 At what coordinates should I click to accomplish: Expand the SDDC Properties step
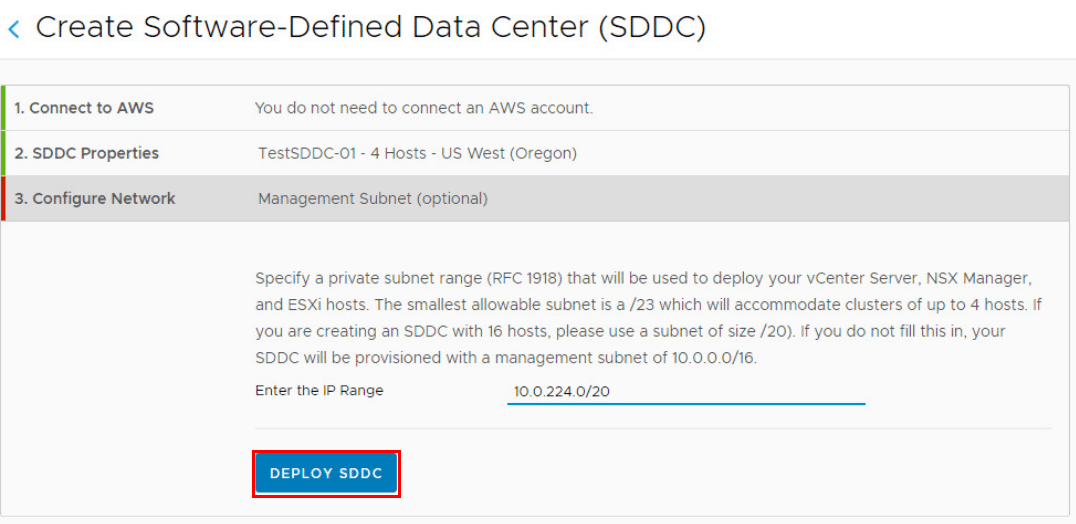point(86,153)
